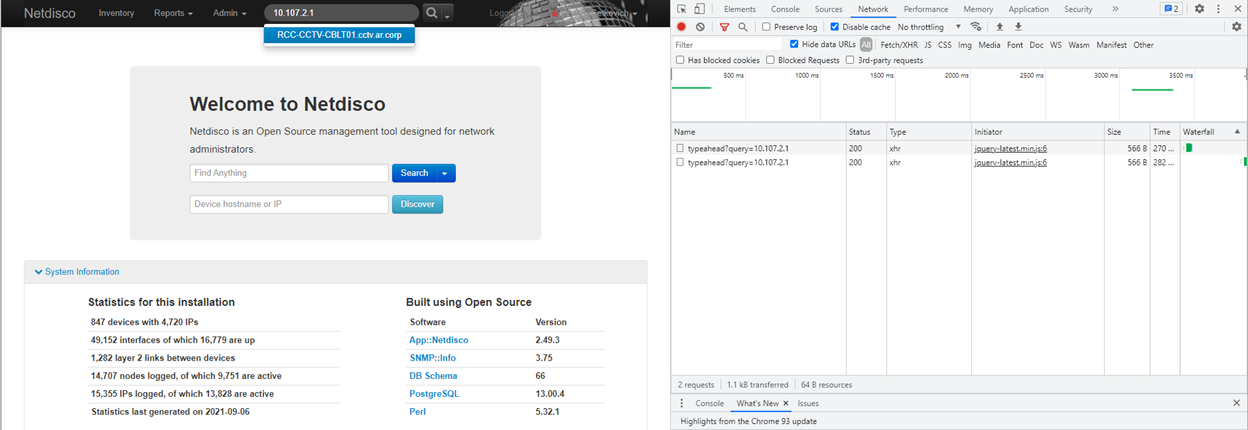Switch to the DevTools Console tab
The image size is (1248, 430).
tap(785, 9)
